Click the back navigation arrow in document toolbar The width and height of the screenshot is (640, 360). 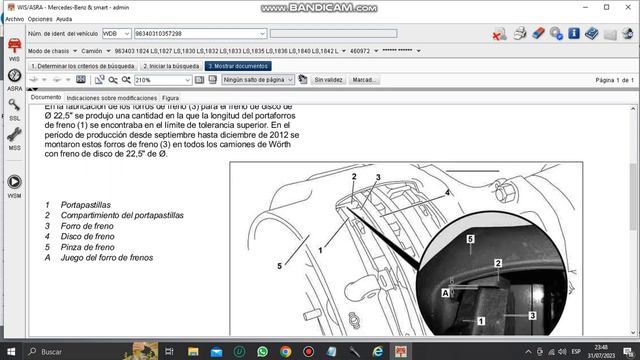34,80
